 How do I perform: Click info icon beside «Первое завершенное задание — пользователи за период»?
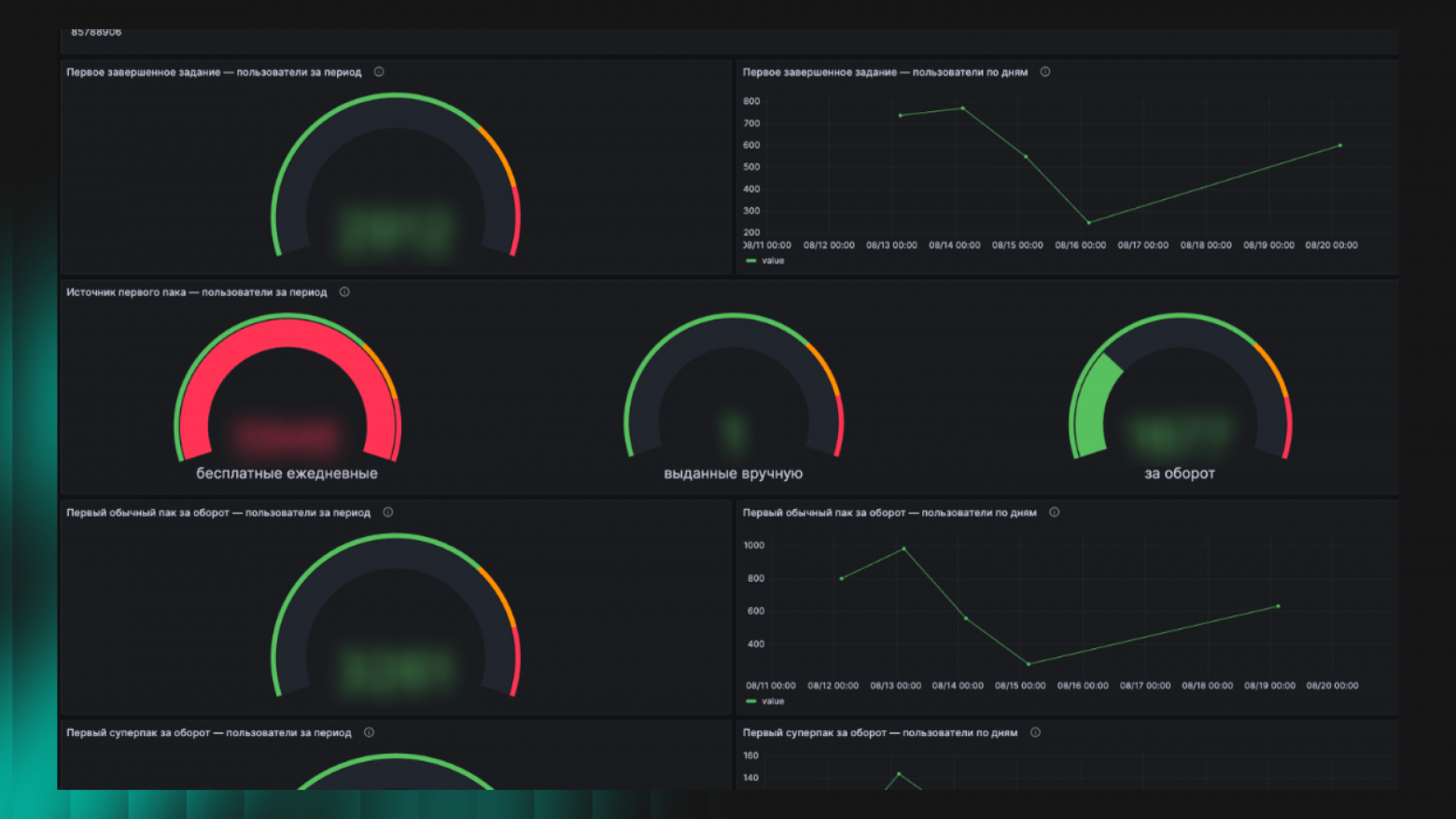tap(379, 72)
